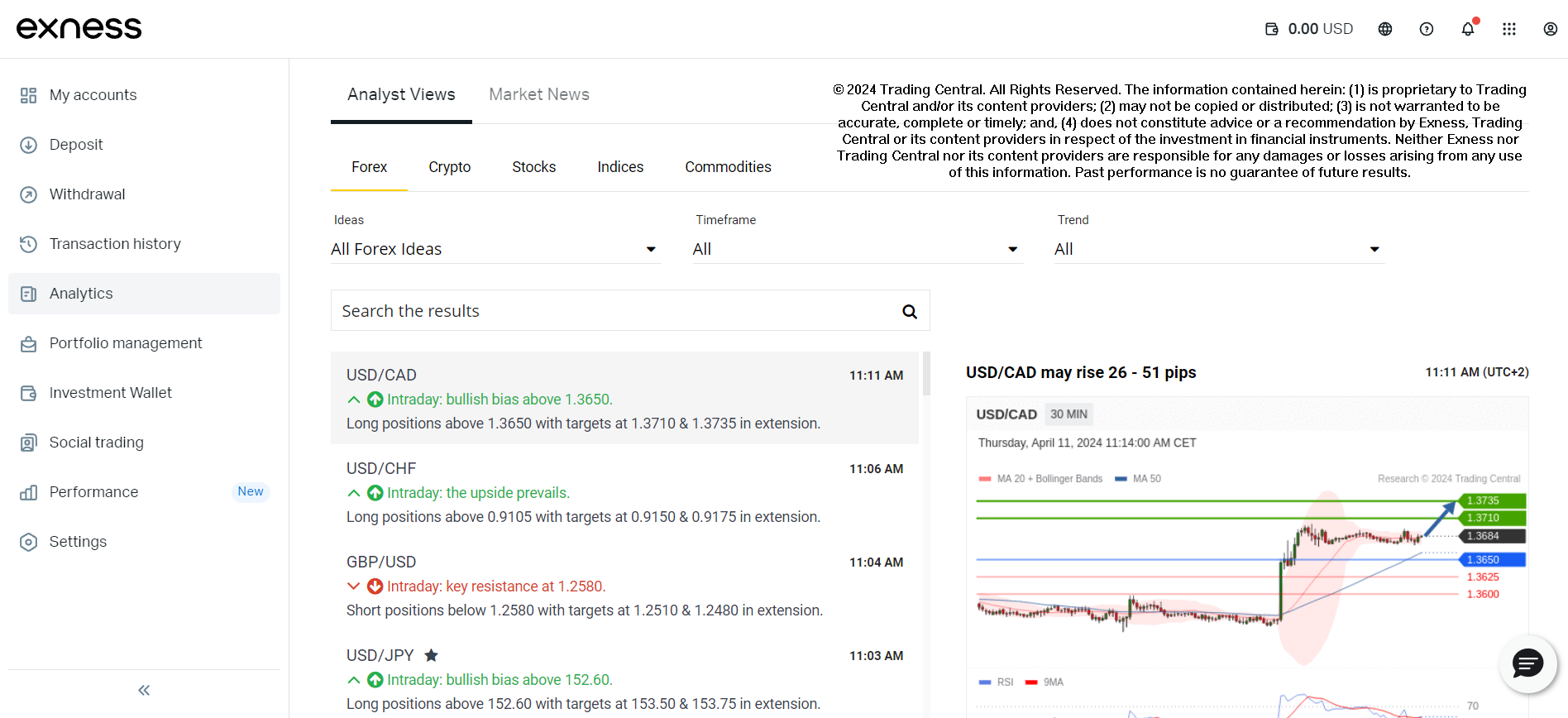Click the My accounts sidebar icon
This screenshot has width=1568, height=718.
(29, 95)
